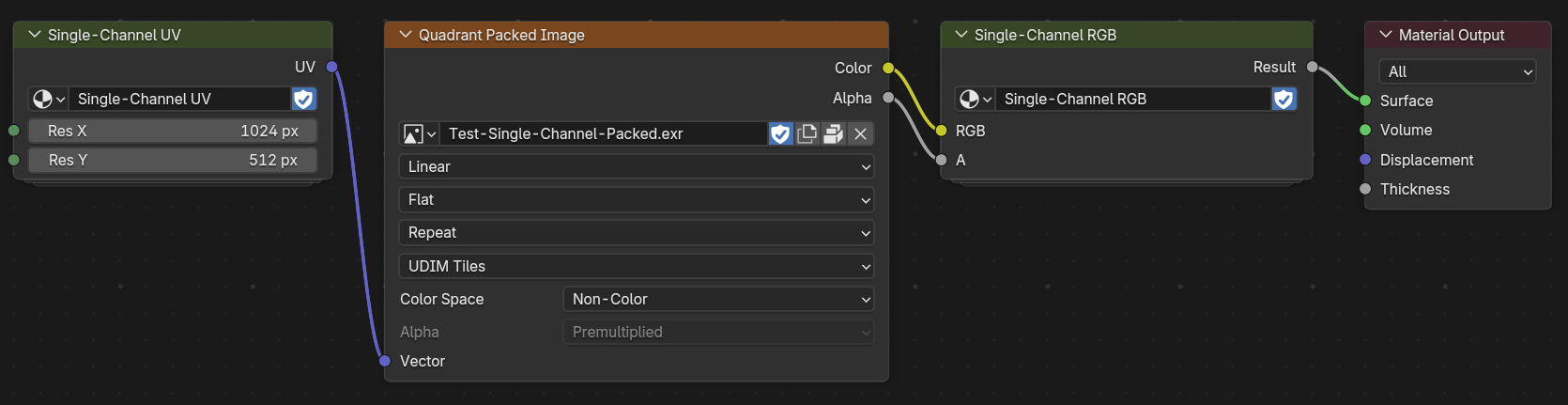Open the Premultiplied alpha dropdown
Viewport: 1568px width, 405px height.
718,332
